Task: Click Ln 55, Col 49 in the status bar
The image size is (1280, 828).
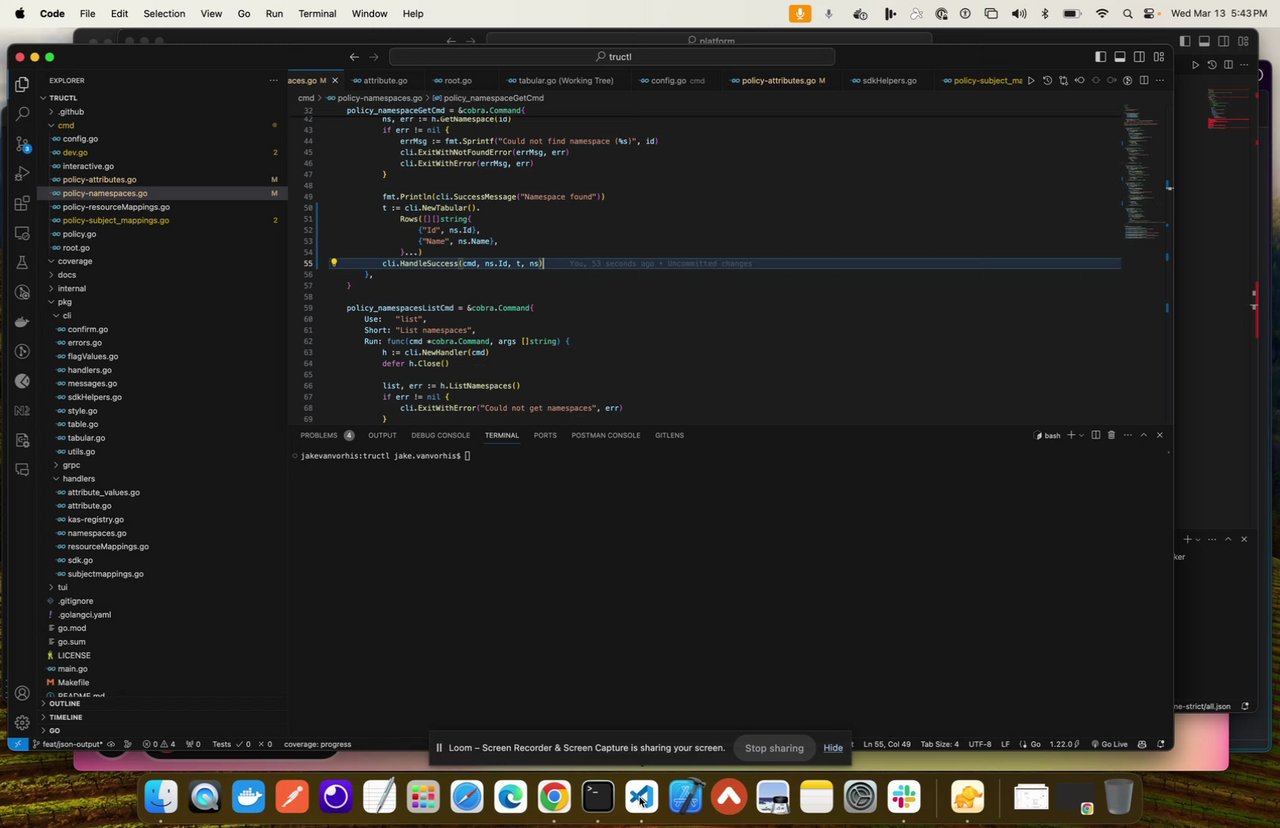Action: tap(887, 744)
